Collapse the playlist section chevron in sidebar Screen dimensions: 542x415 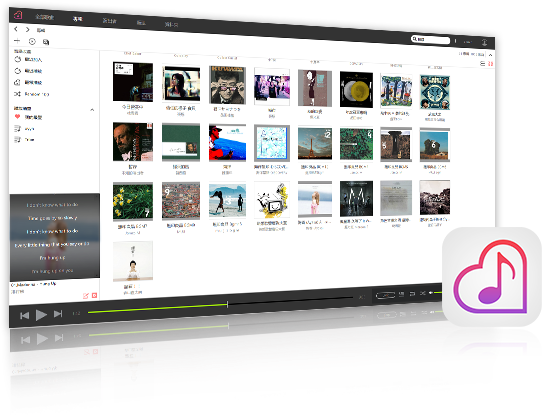coord(92,110)
